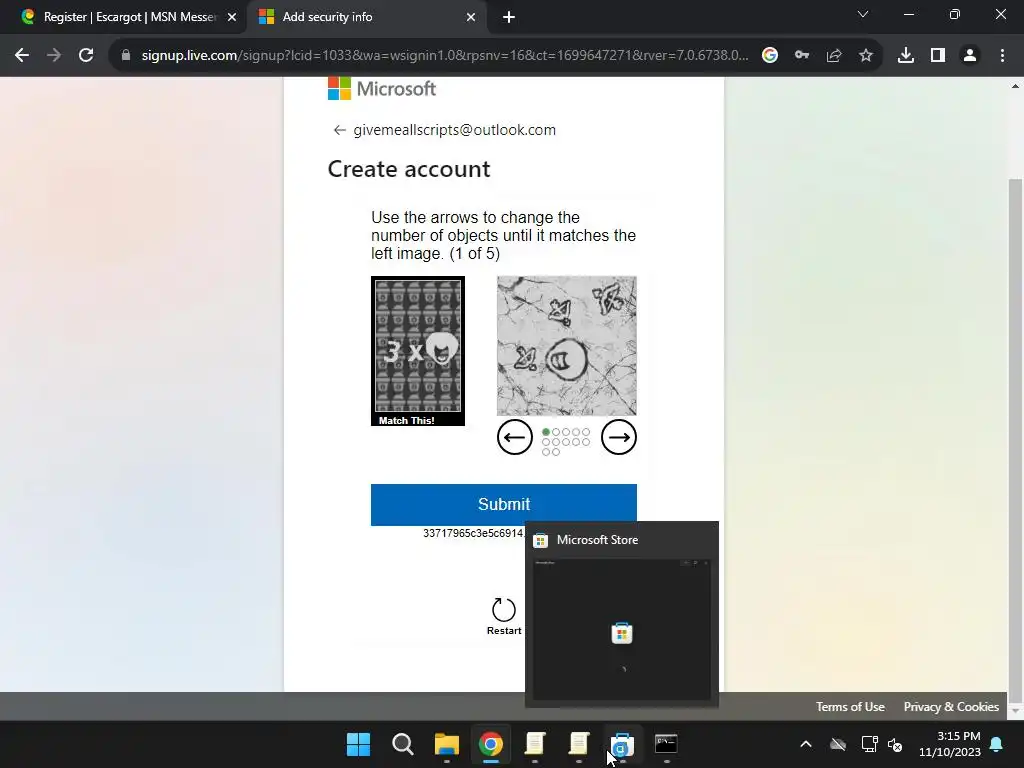The width and height of the screenshot is (1024, 768).
Task: Click the captcha objects image
Action: 567,345
